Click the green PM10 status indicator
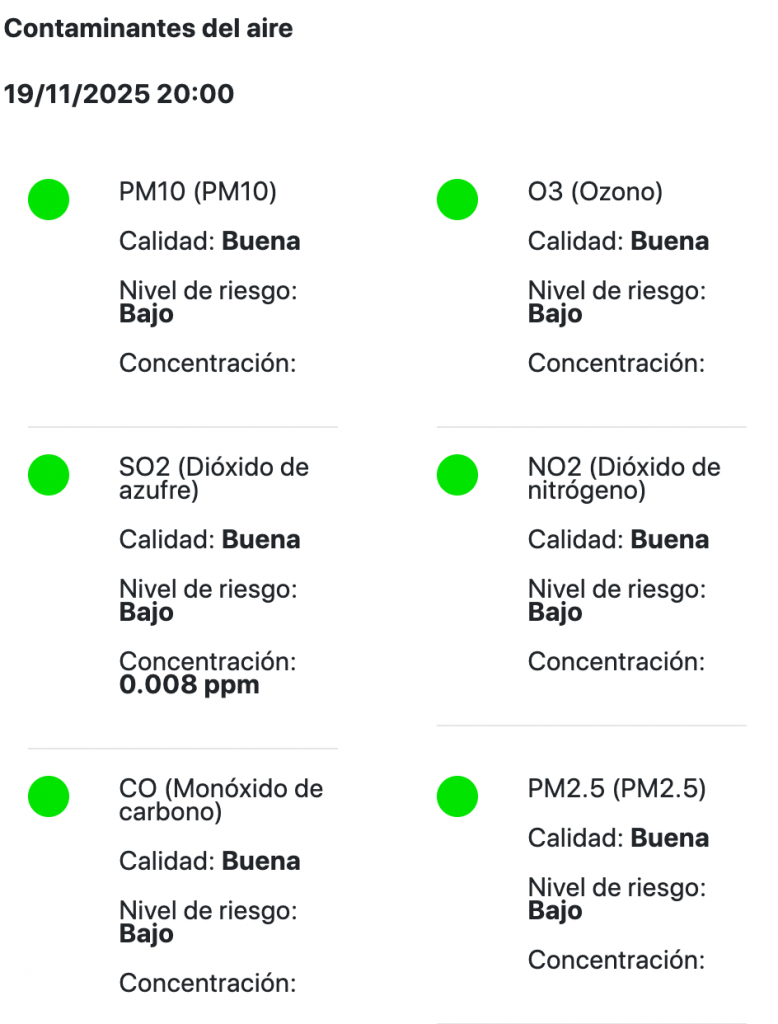The height and width of the screenshot is (1024, 778). pos(48,199)
